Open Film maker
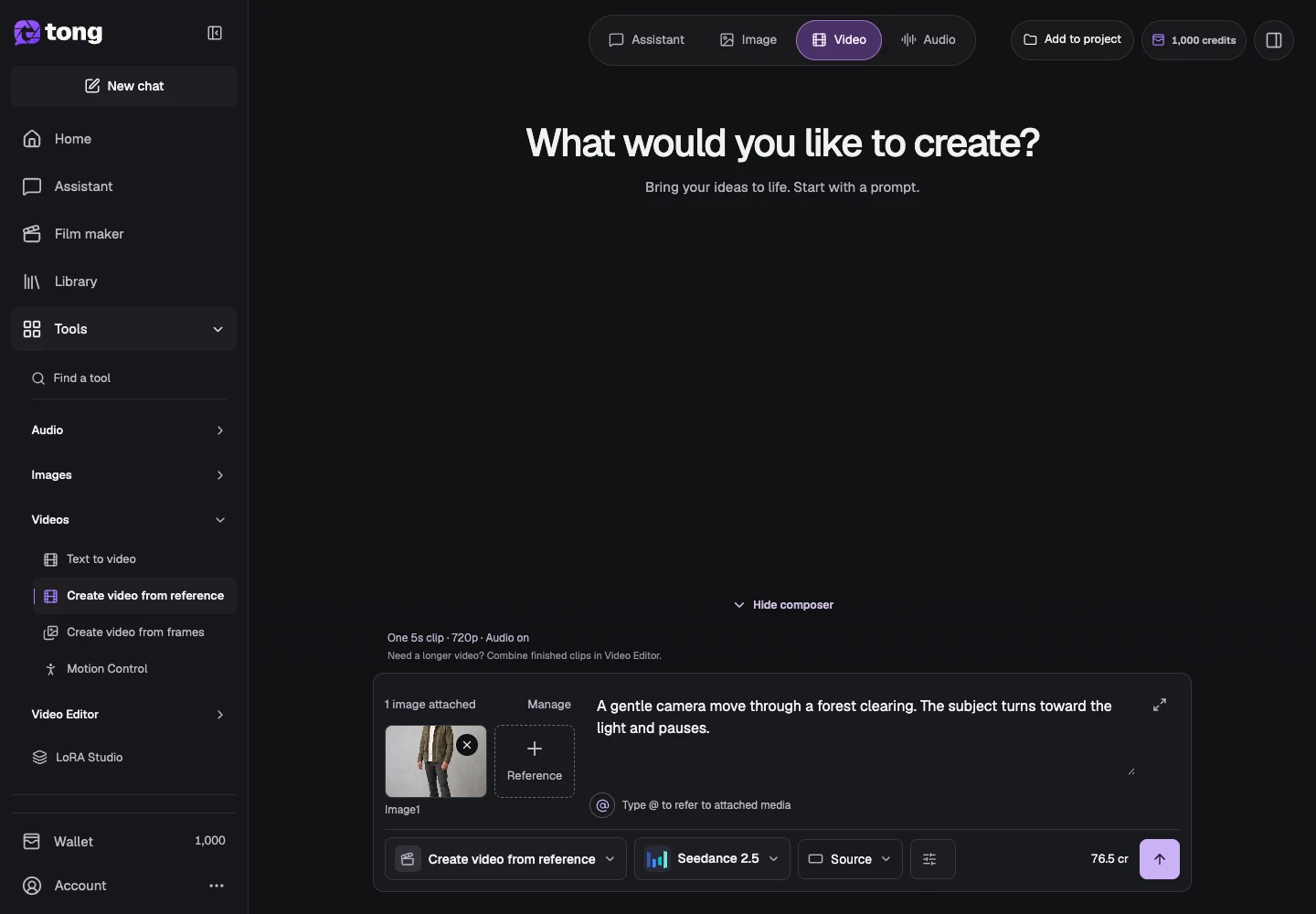The image size is (1316, 914). point(123,234)
